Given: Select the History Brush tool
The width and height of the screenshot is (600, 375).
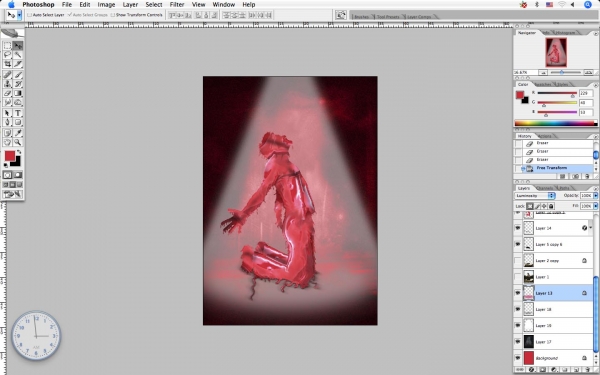Looking at the screenshot, I should [18, 84].
